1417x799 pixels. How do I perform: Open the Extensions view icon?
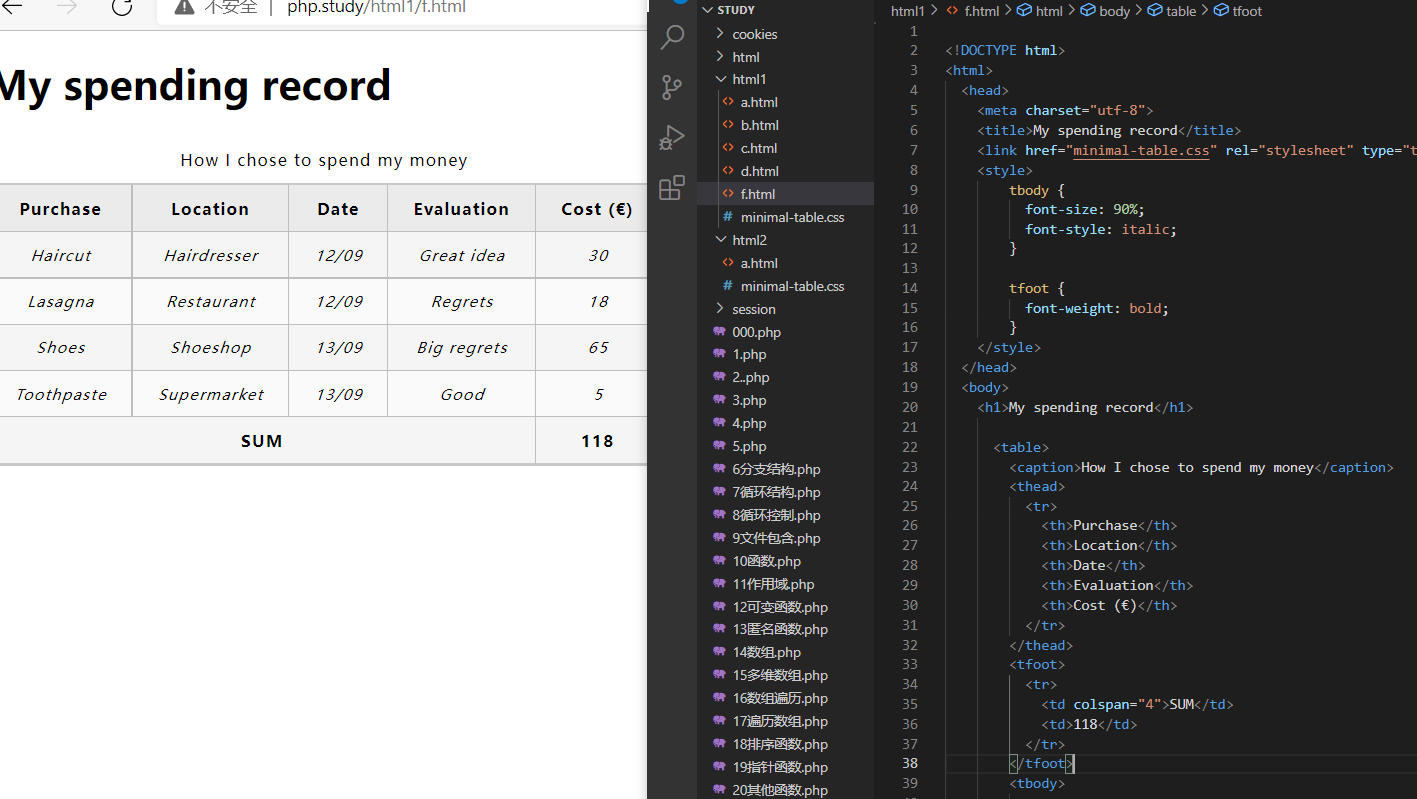[x=672, y=187]
